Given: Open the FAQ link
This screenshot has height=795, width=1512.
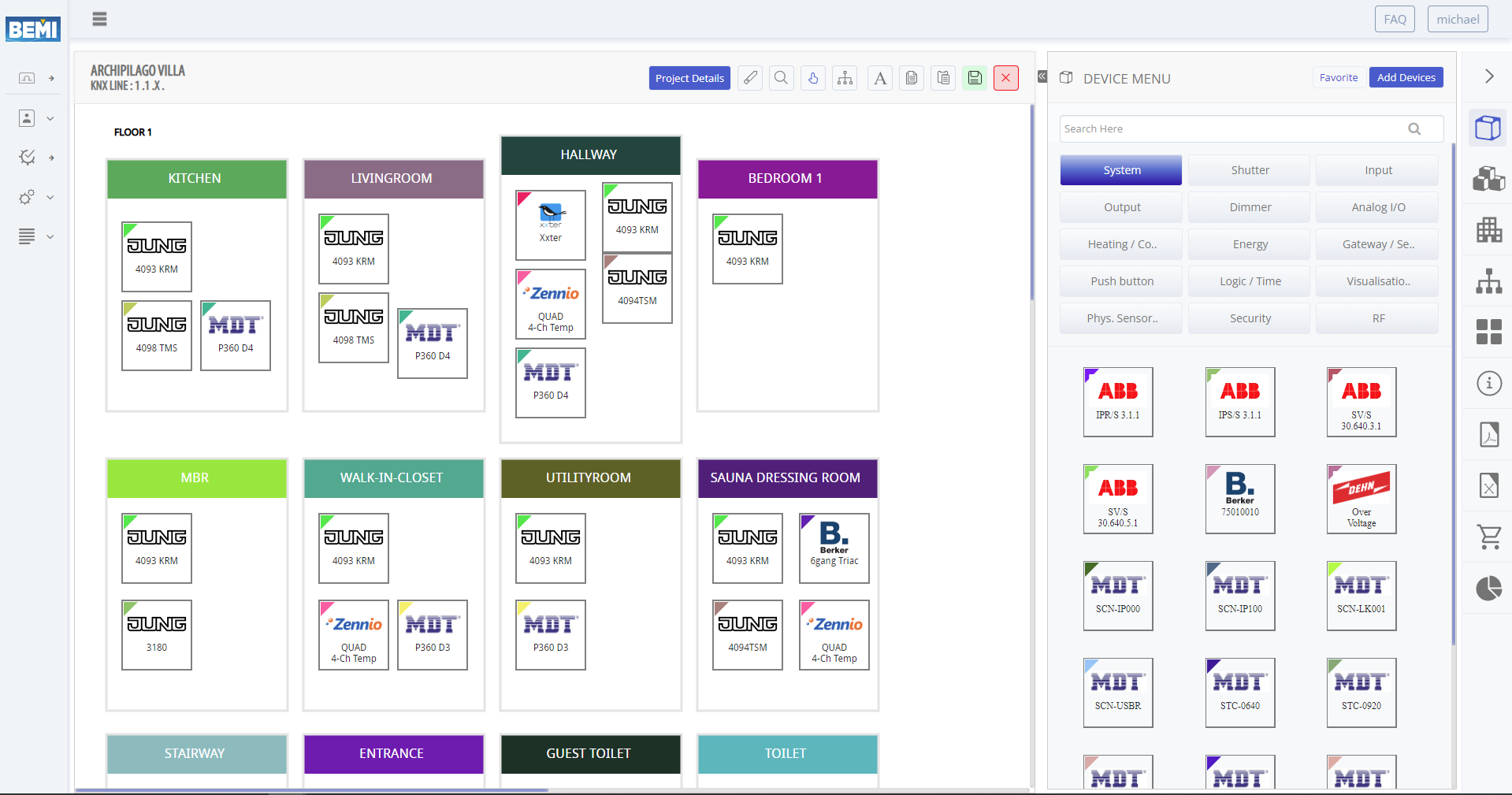Looking at the screenshot, I should click(1395, 19).
